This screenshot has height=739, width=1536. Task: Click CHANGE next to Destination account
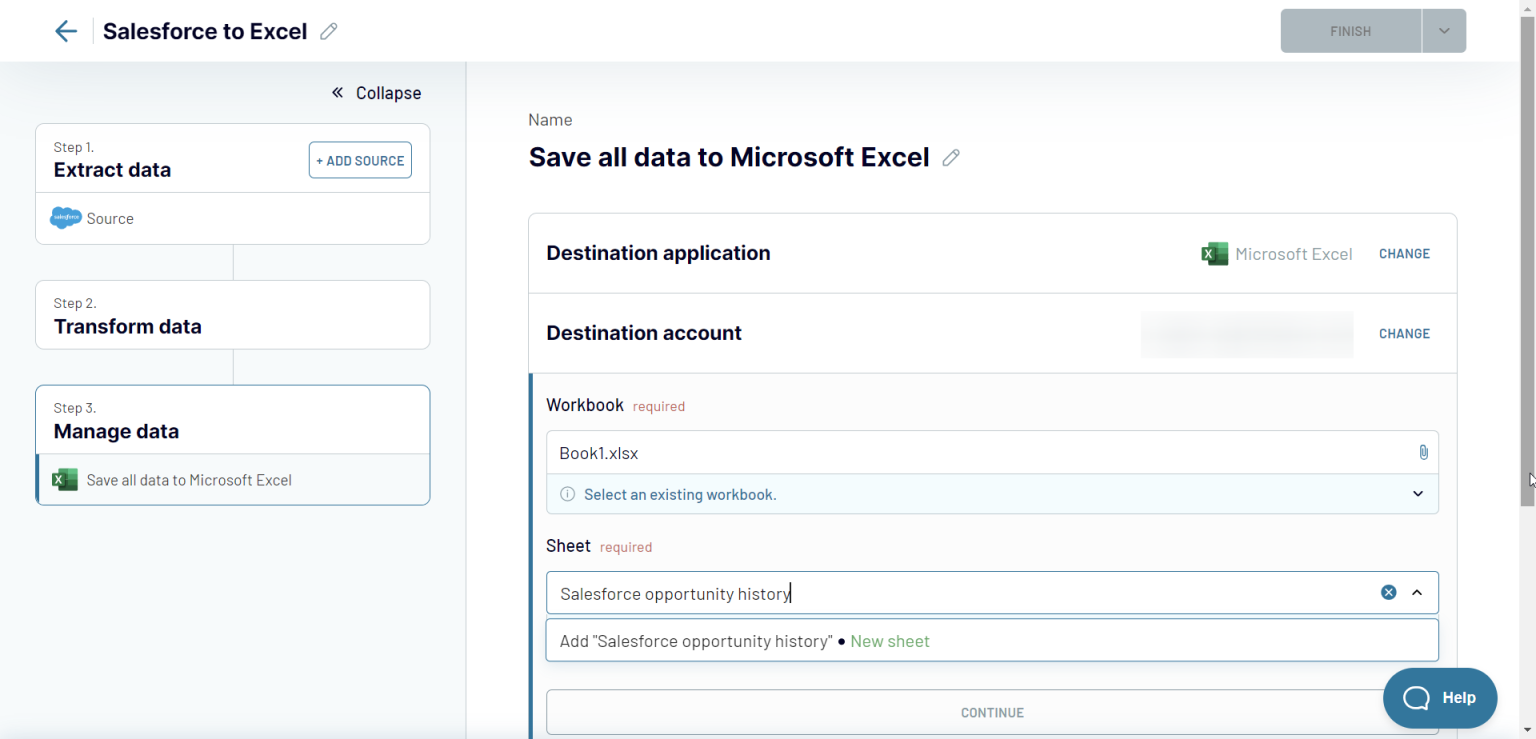[x=1404, y=333]
